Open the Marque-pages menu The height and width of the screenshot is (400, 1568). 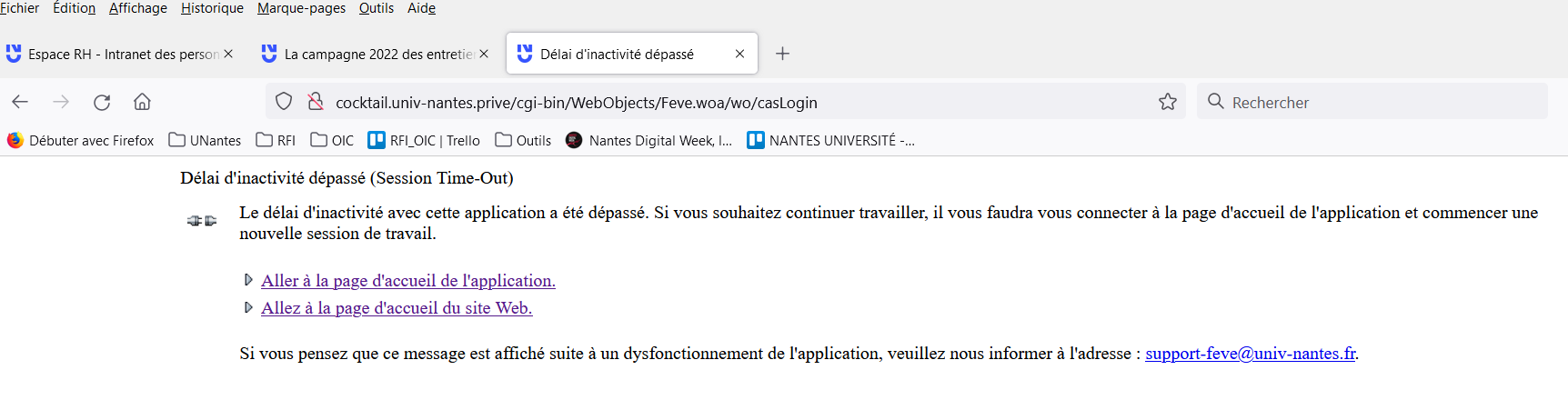coord(301,8)
